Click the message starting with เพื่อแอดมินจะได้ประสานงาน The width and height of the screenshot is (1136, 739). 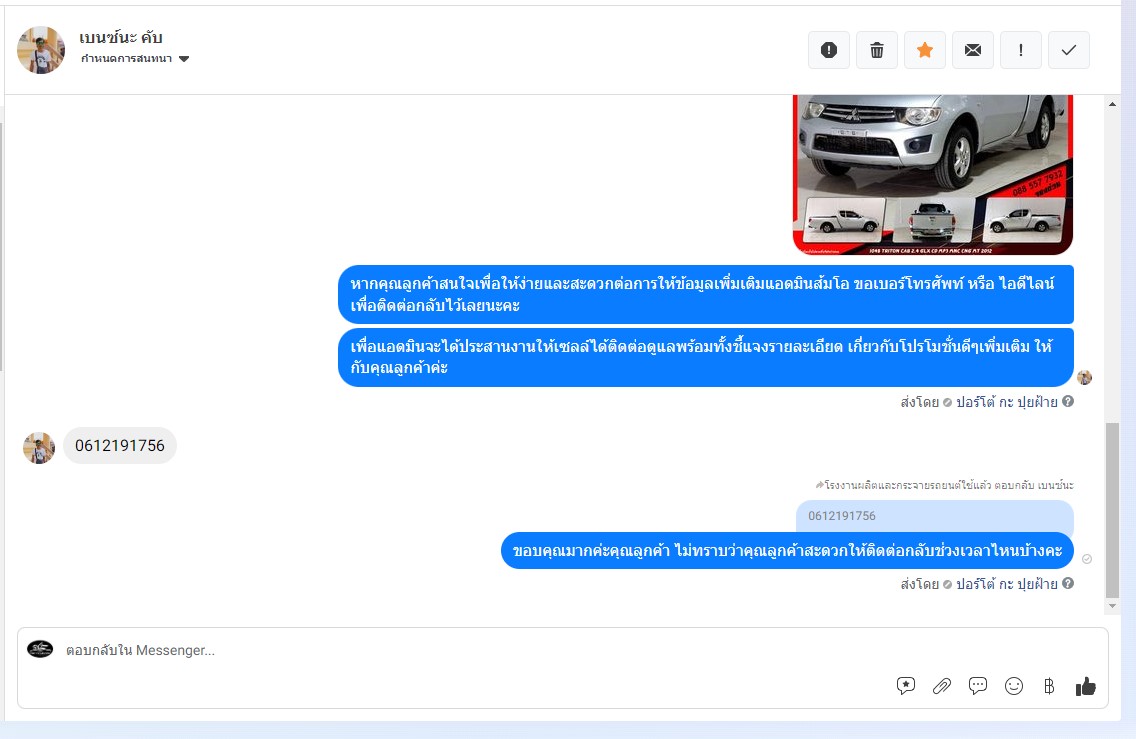click(706, 357)
